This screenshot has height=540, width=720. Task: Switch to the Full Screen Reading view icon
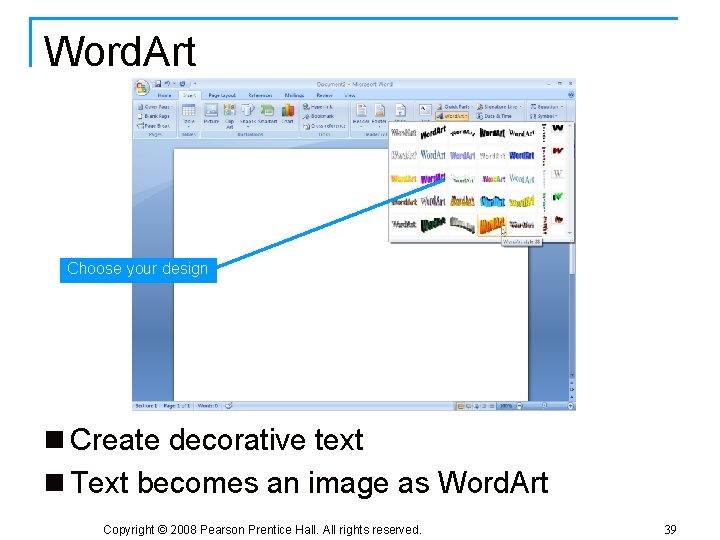[469, 406]
